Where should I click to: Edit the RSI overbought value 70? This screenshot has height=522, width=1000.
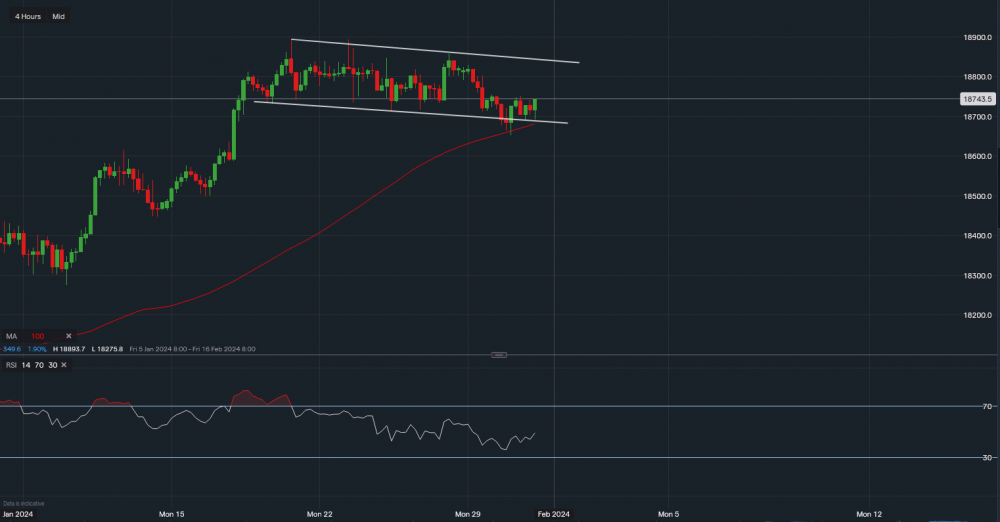coord(39,366)
